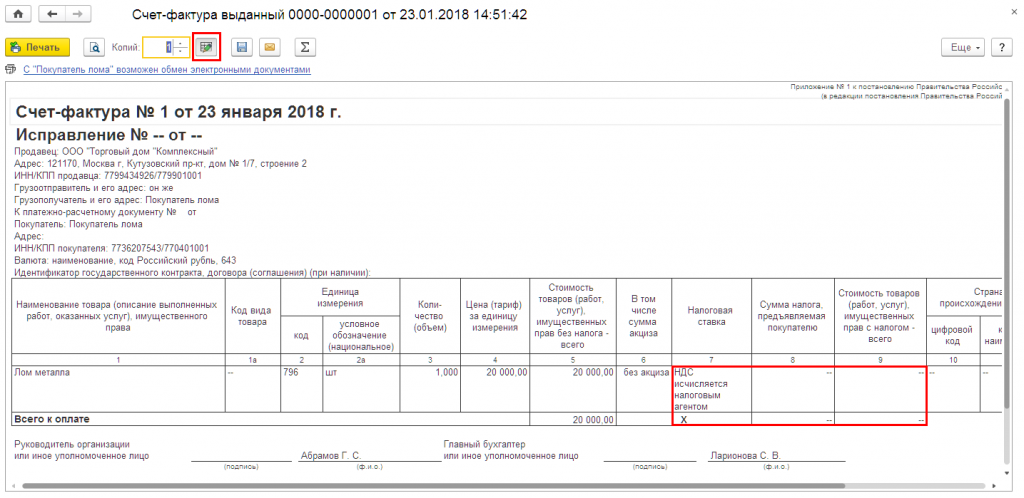Select the seller address line with Кутузовский пр-кт
Image resolution: width=1024 pixels, height=498 pixels.
click(x=160, y=163)
